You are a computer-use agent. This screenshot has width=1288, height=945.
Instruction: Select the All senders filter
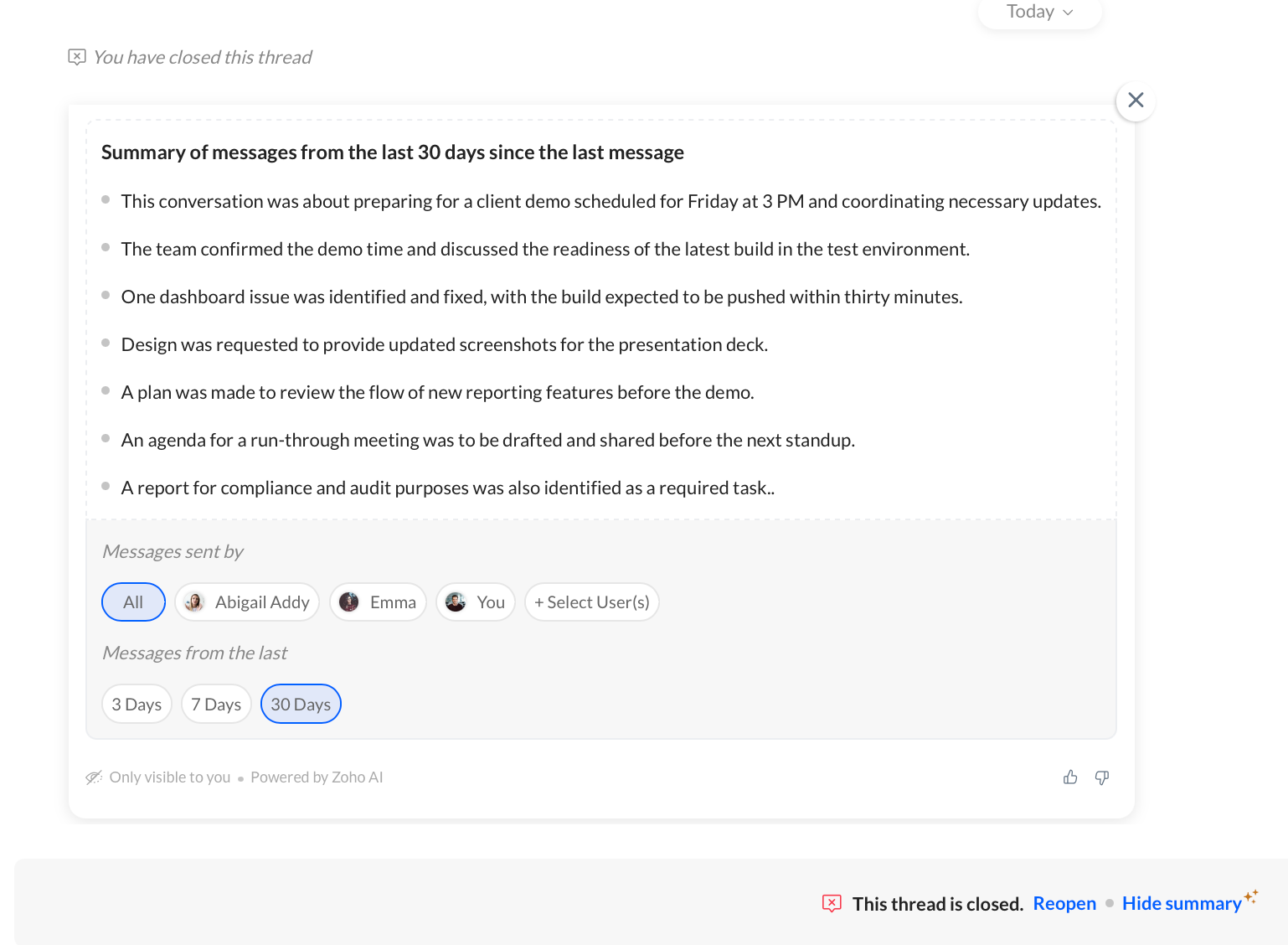[x=133, y=602]
